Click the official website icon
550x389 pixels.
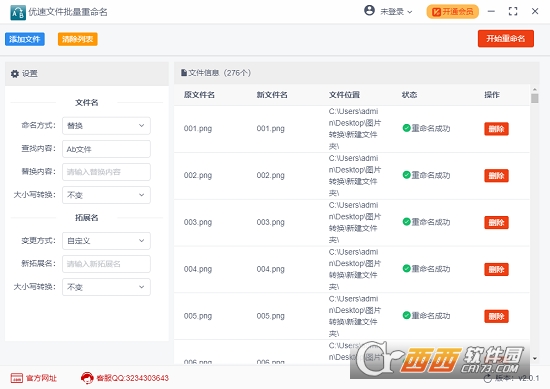tap(16, 378)
